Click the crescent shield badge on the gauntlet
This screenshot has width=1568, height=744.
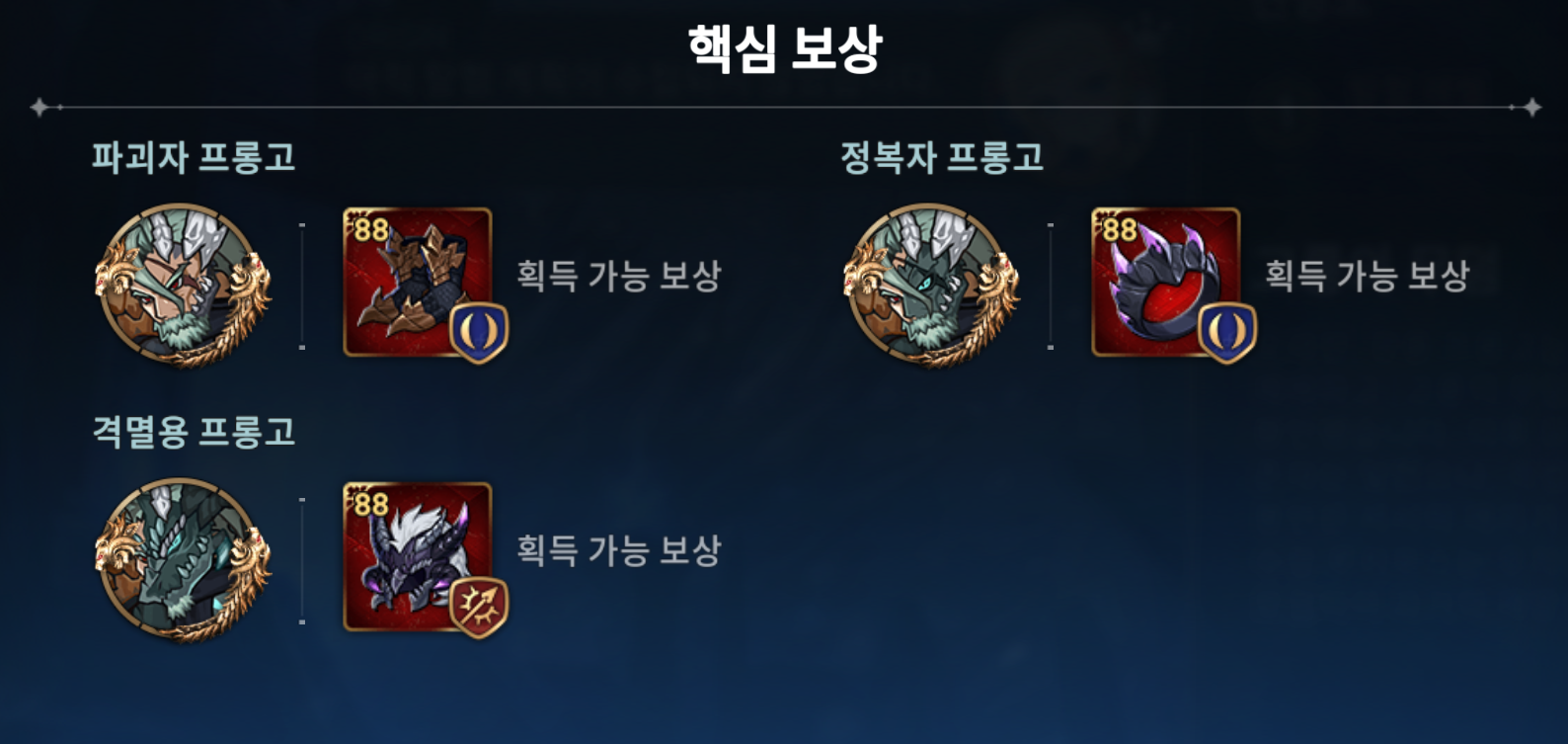[x=479, y=333]
